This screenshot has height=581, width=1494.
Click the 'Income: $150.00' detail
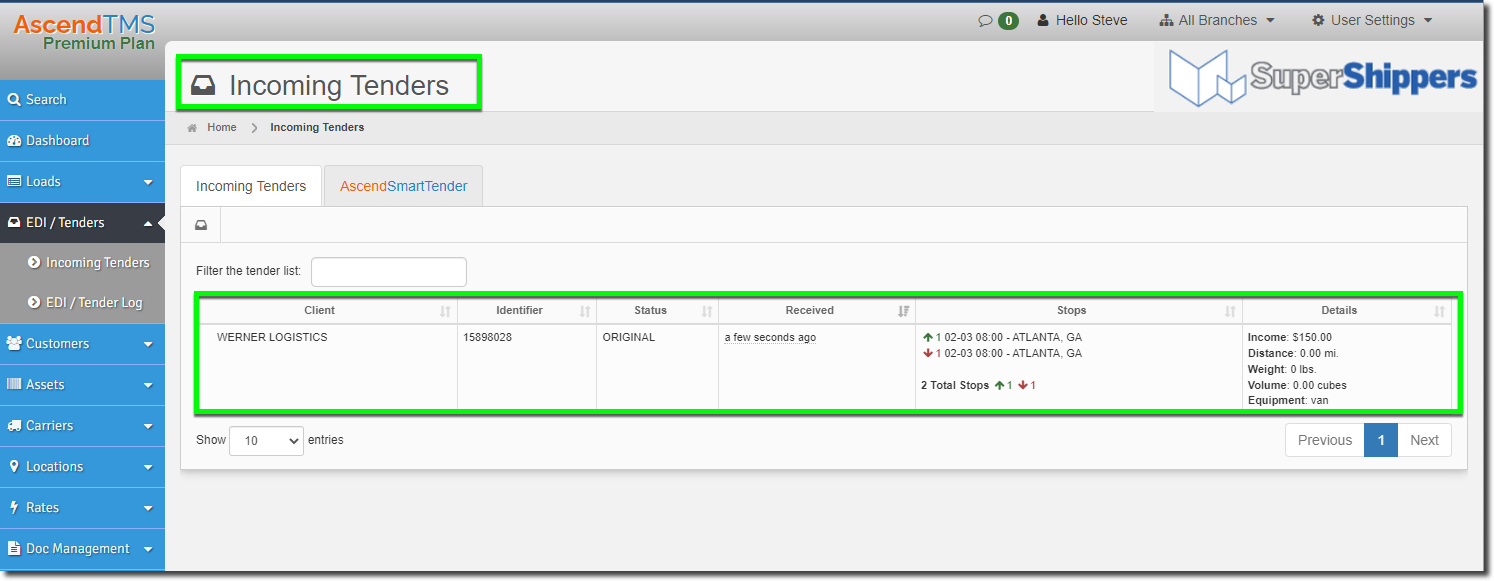point(1290,338)
